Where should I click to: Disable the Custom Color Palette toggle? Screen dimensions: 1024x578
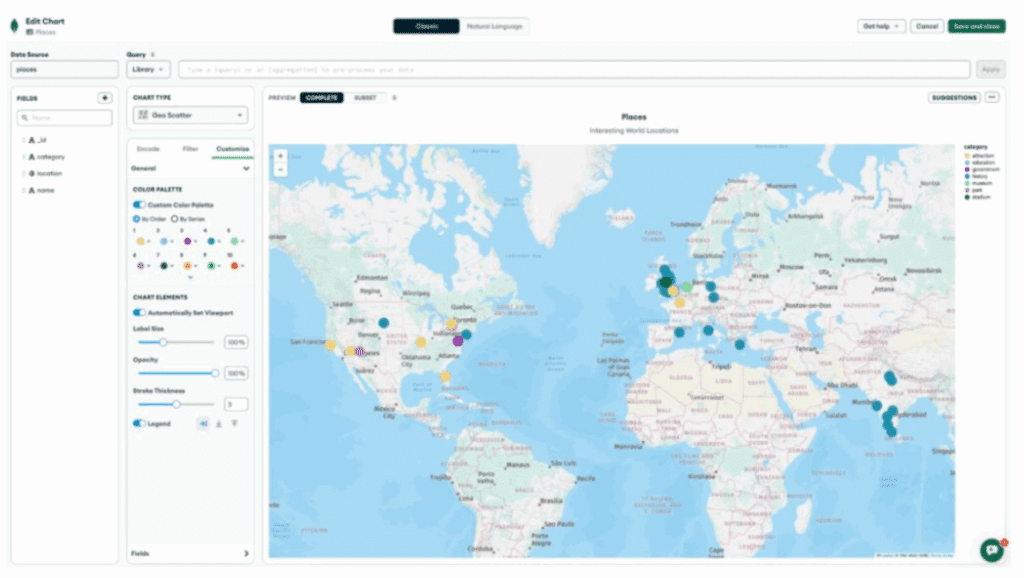(139, 205)
